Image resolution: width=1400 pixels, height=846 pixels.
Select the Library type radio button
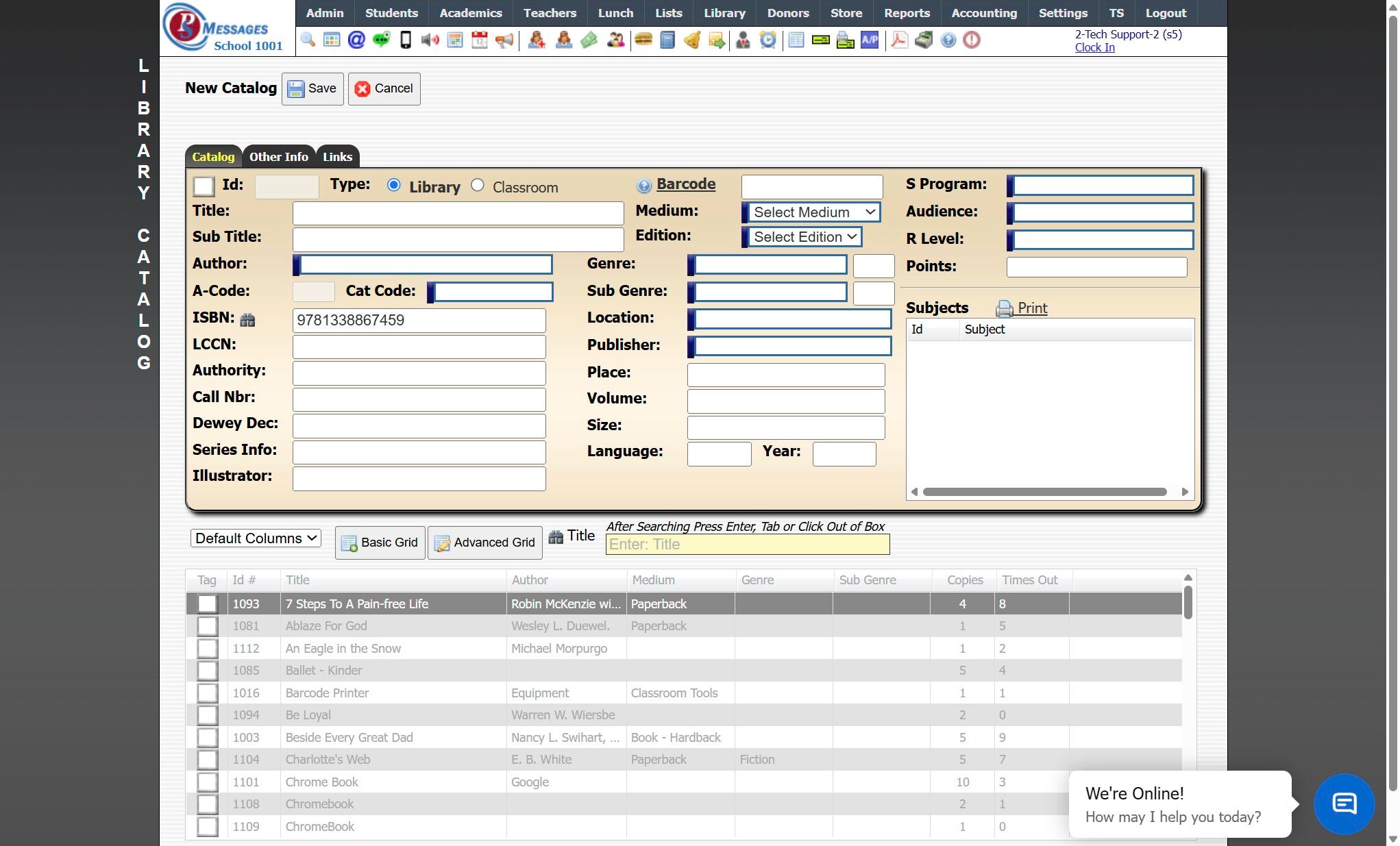click(394, 186)
